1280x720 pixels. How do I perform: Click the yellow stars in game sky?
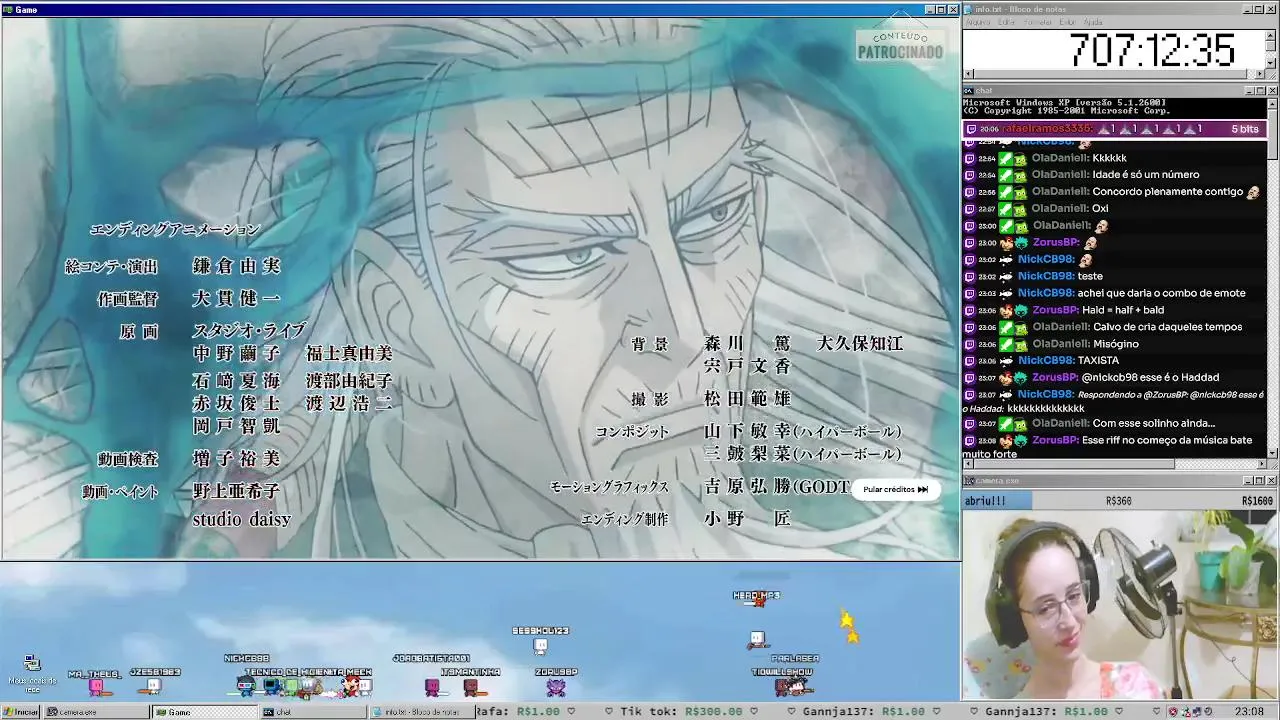click(x=849, y=627)
